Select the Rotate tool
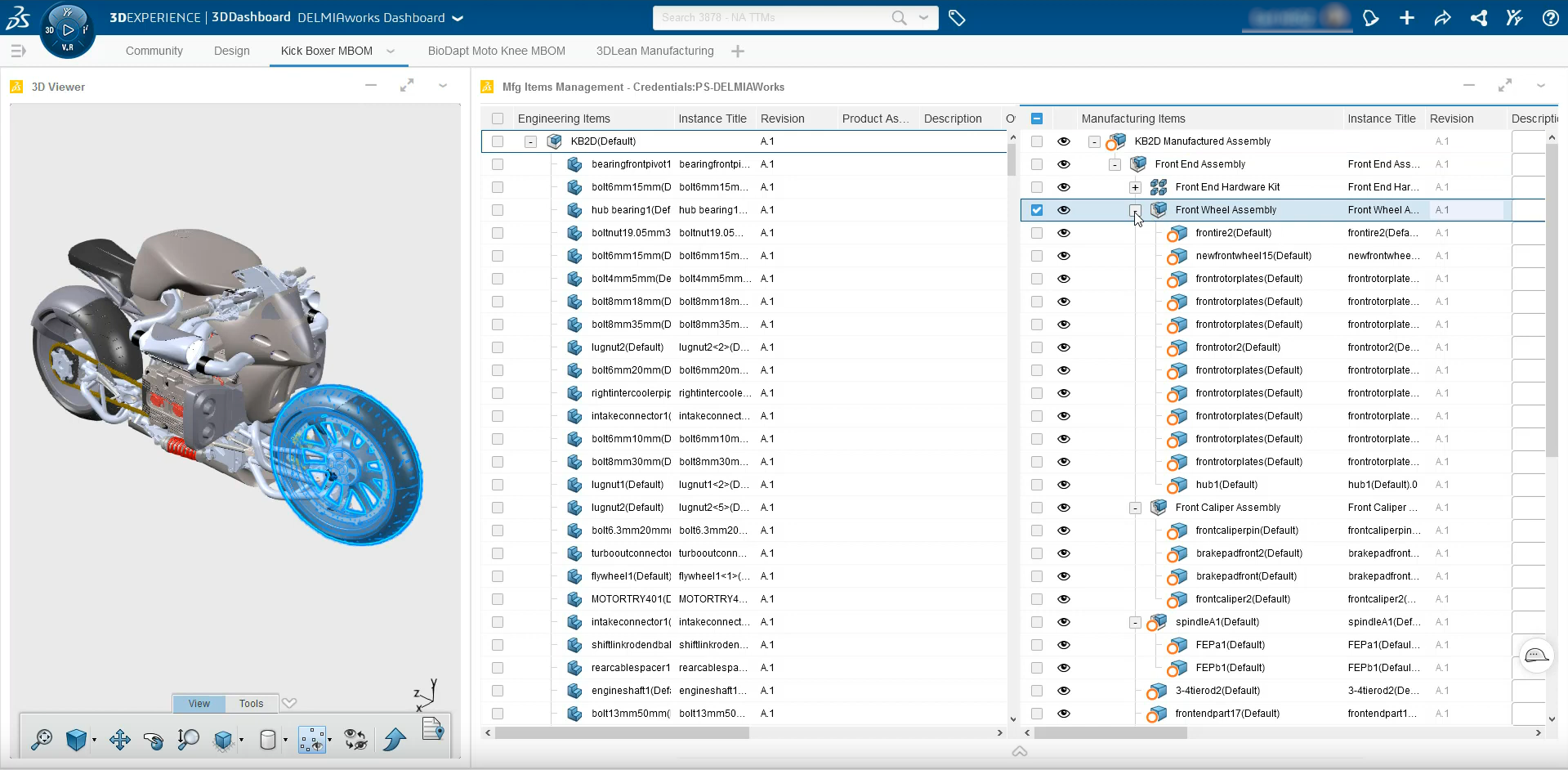 click(x=154, y=740)
